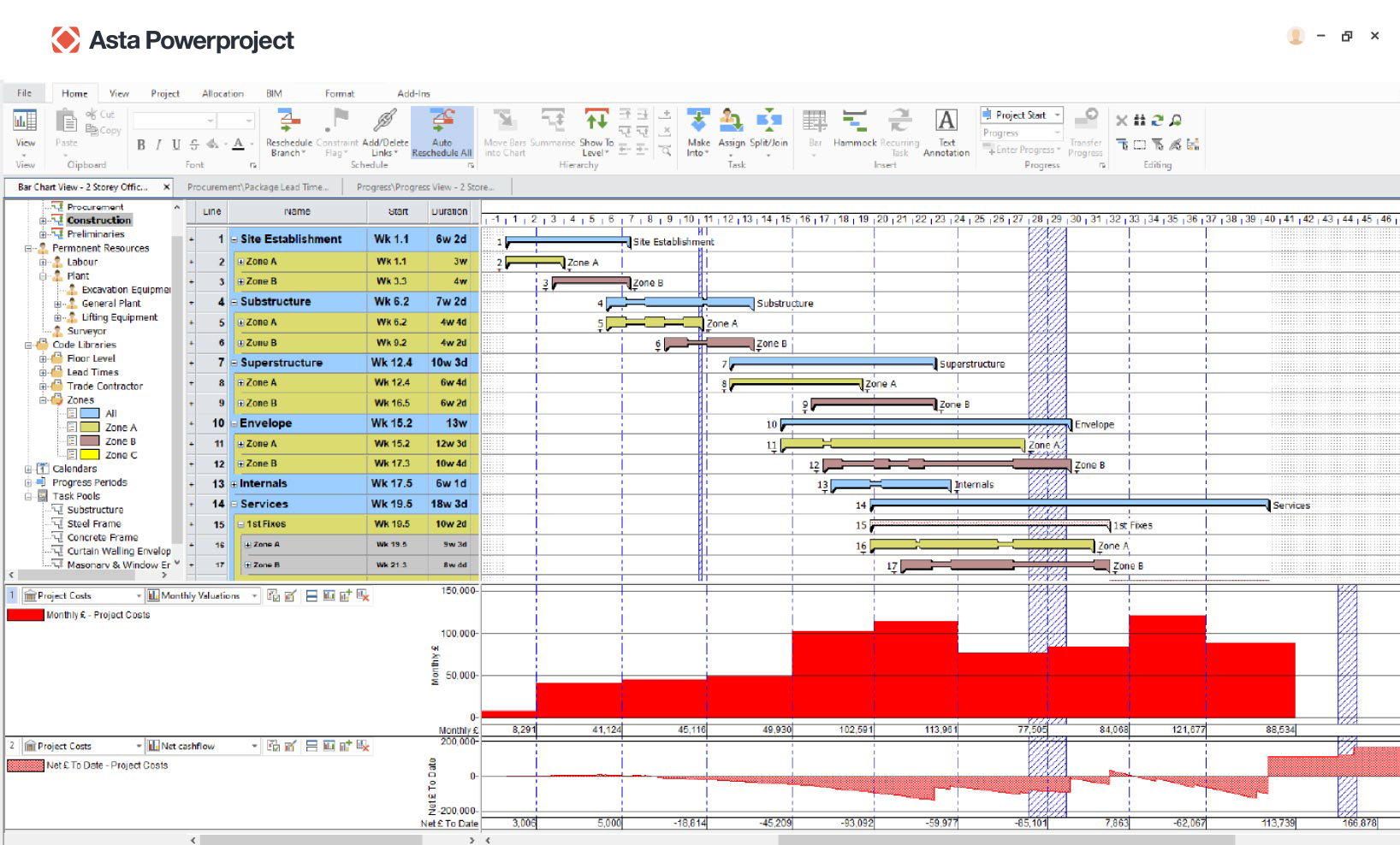Image resolution: width=1400 pixels, height=845 pixels.
Task: Click the Split/Join task icon
Action: [x=768, y=120]
